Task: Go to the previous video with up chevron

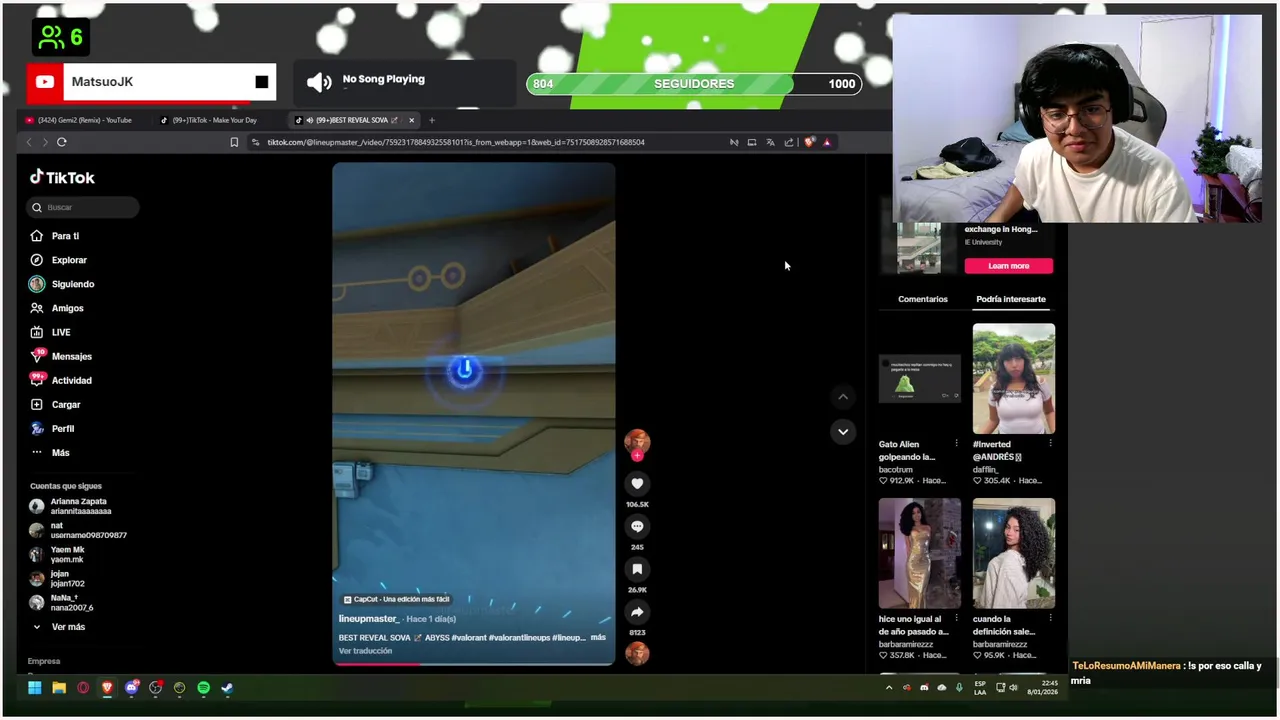Action: pos(843,397)
